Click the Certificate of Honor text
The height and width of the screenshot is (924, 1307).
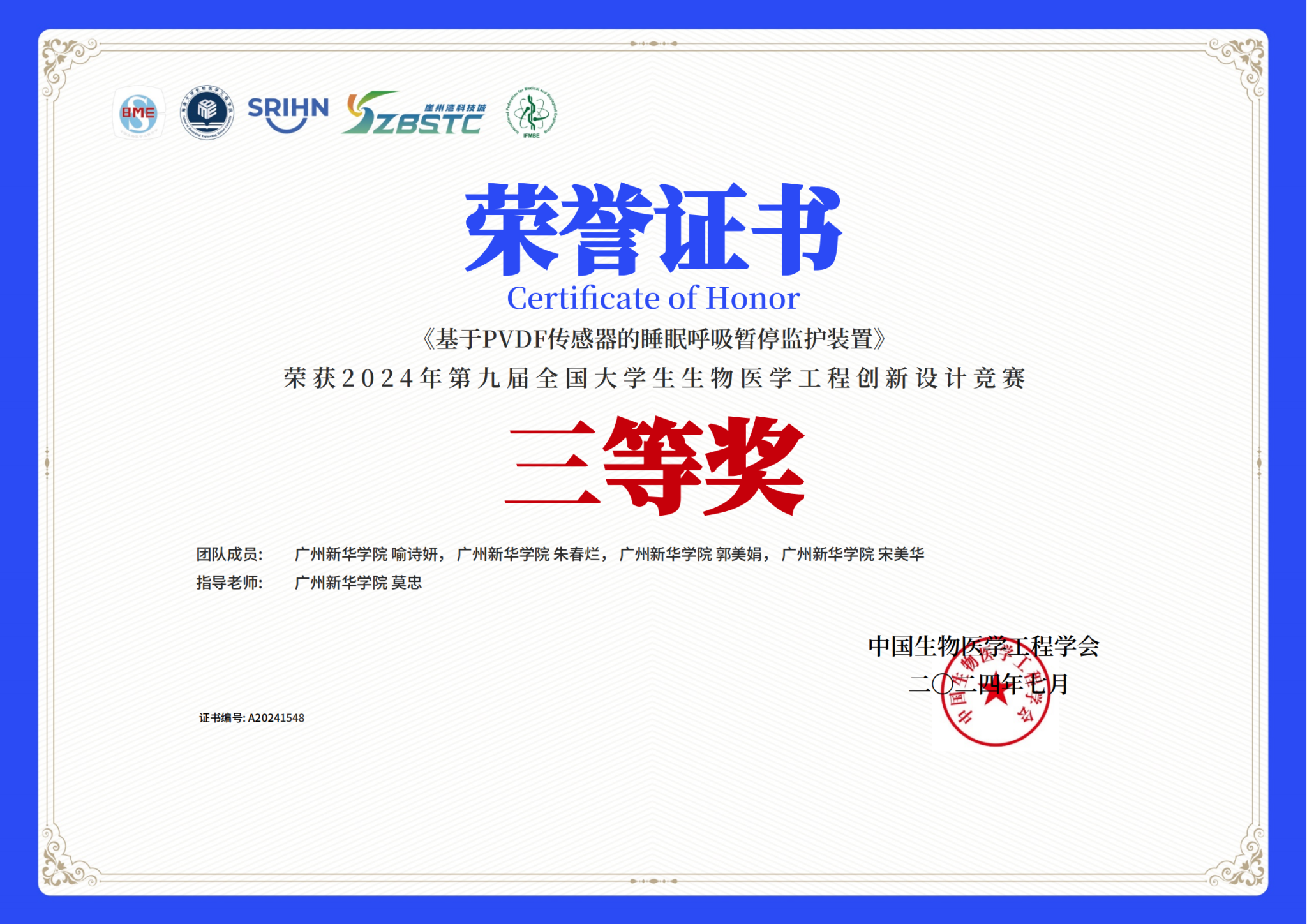click(653, 298)
